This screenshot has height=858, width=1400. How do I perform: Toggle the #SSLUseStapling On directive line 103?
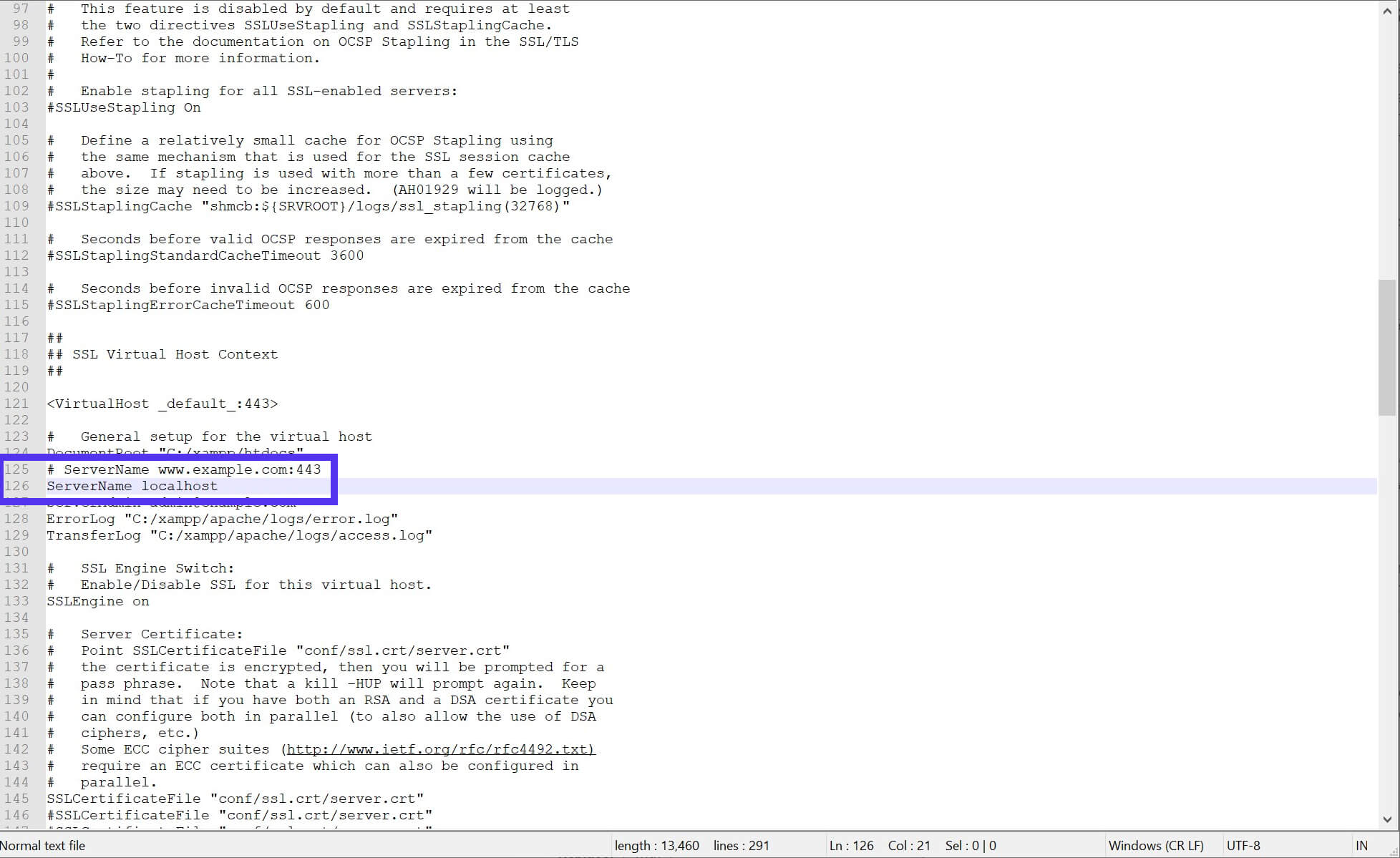pos(123,107)
